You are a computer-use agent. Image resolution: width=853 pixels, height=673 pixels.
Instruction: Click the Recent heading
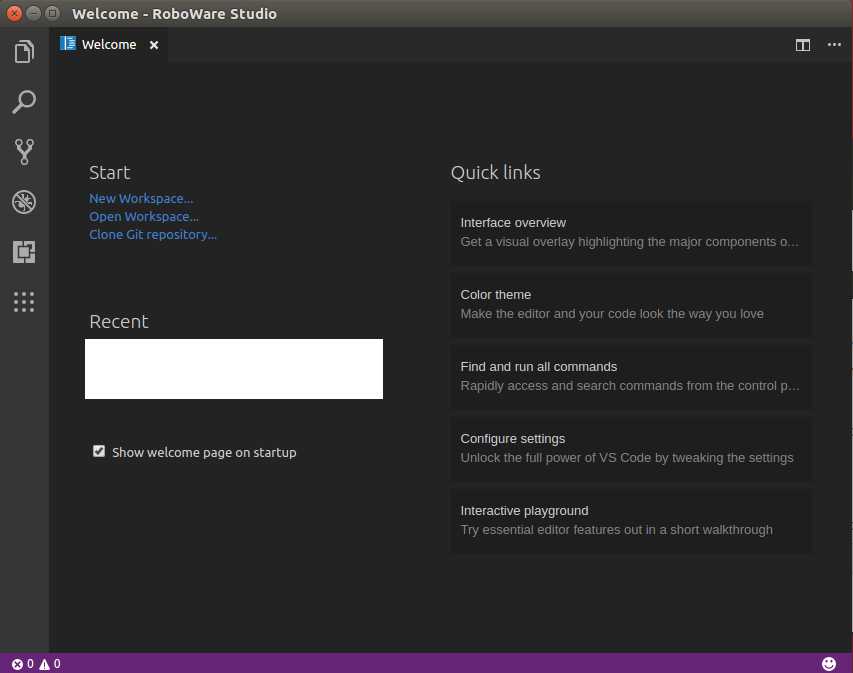pos(119,322)
